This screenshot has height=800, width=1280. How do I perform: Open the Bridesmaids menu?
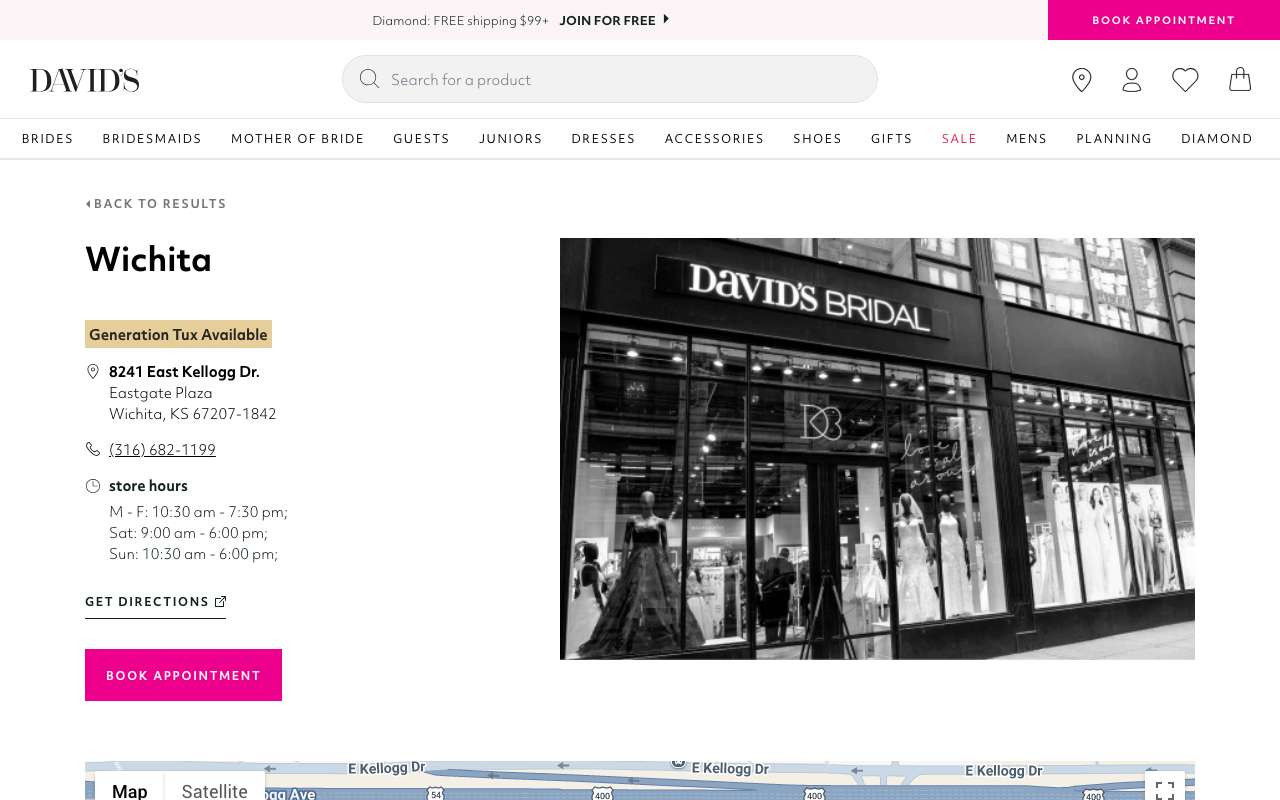152,139
